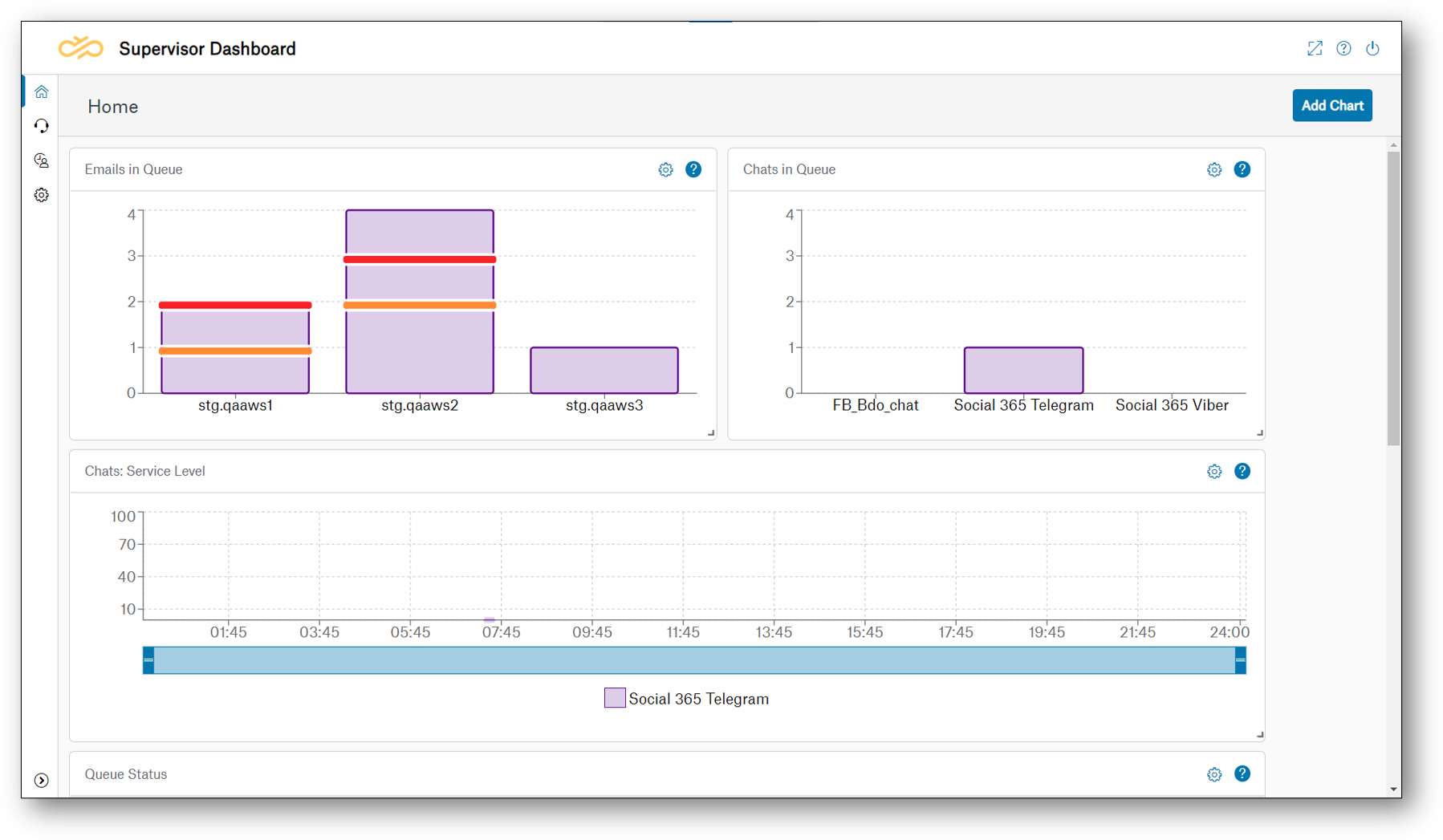1443x840 pixels.
Task: Open the agents headset icon in sidebar
Action: point(42,126)
